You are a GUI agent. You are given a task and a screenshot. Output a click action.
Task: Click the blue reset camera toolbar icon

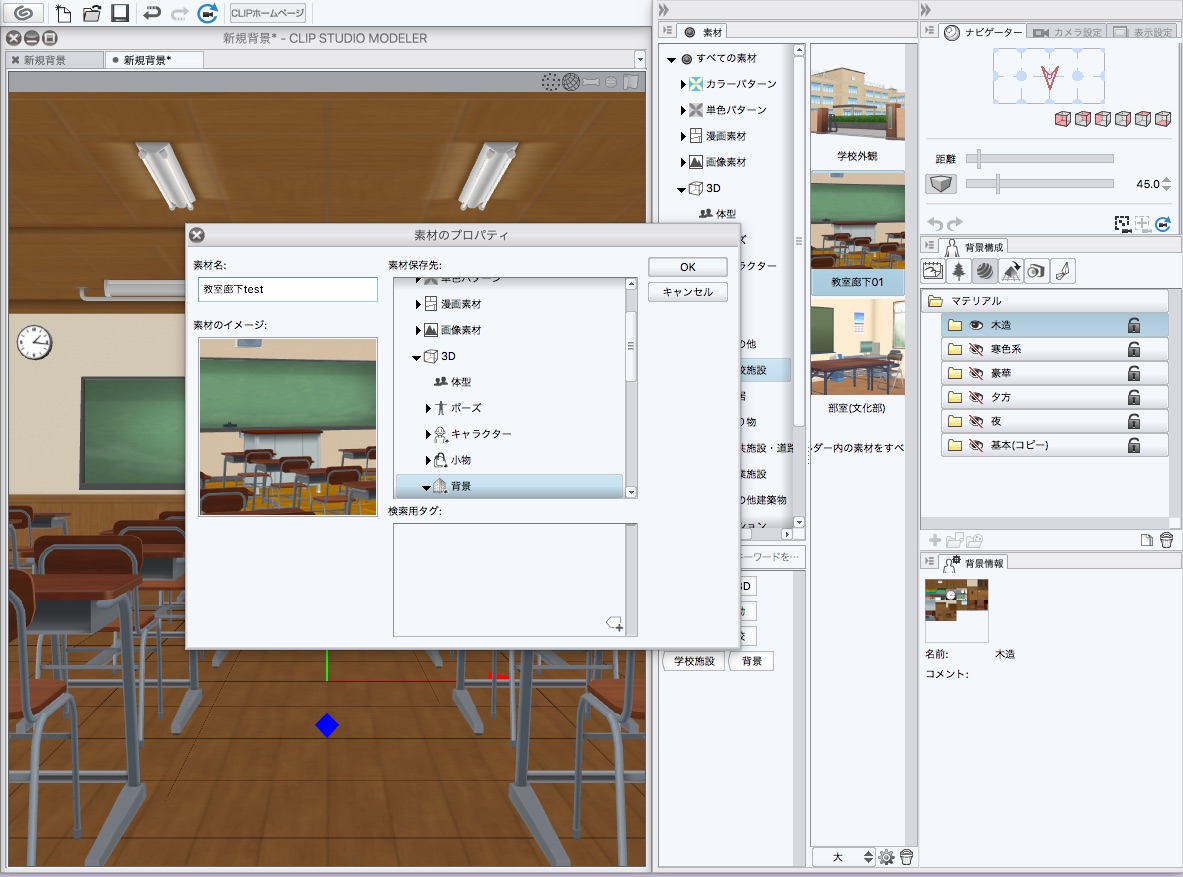tap(207, 13)
